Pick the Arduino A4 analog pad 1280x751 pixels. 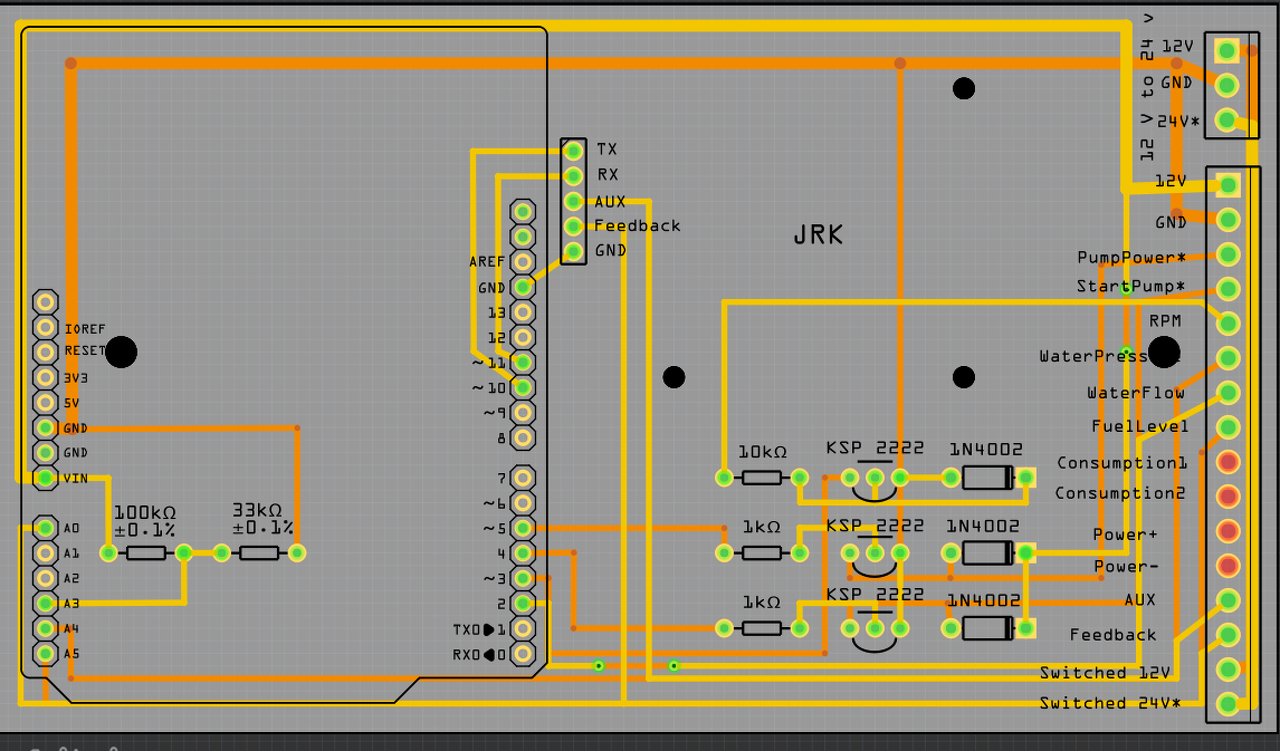click(45, 628)
